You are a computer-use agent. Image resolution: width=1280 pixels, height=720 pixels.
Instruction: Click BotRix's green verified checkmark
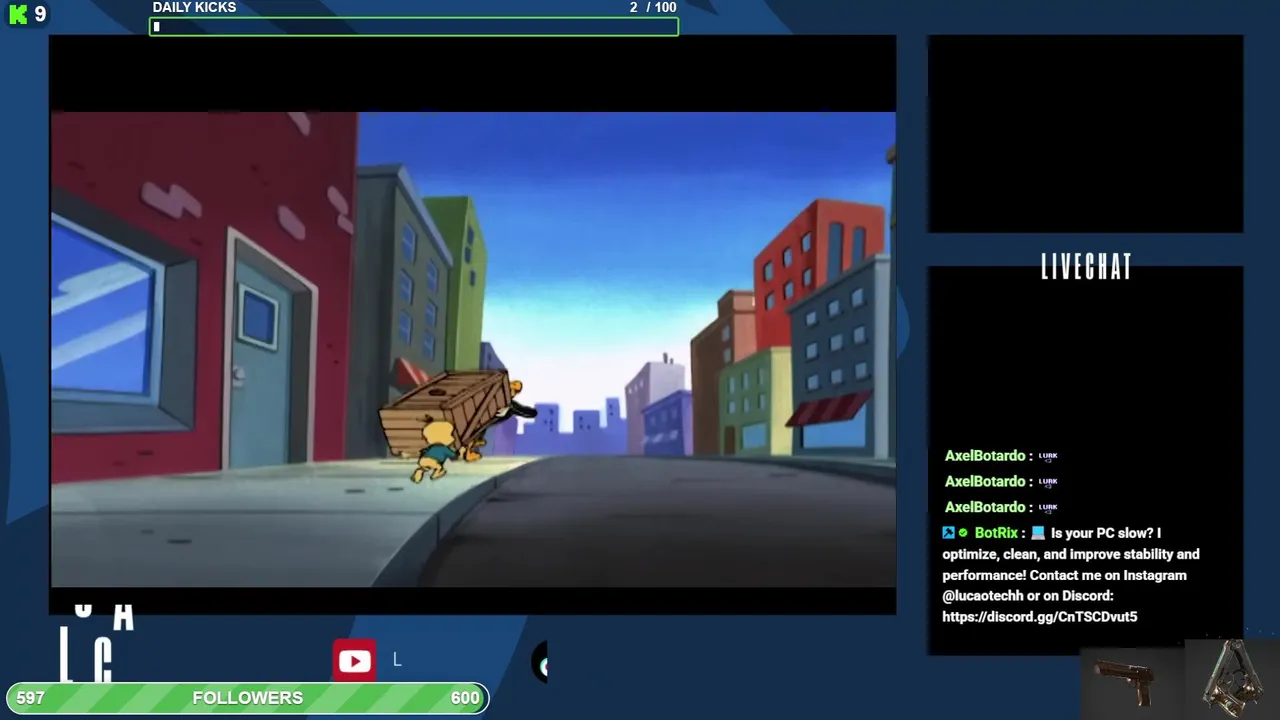point(963,533)
